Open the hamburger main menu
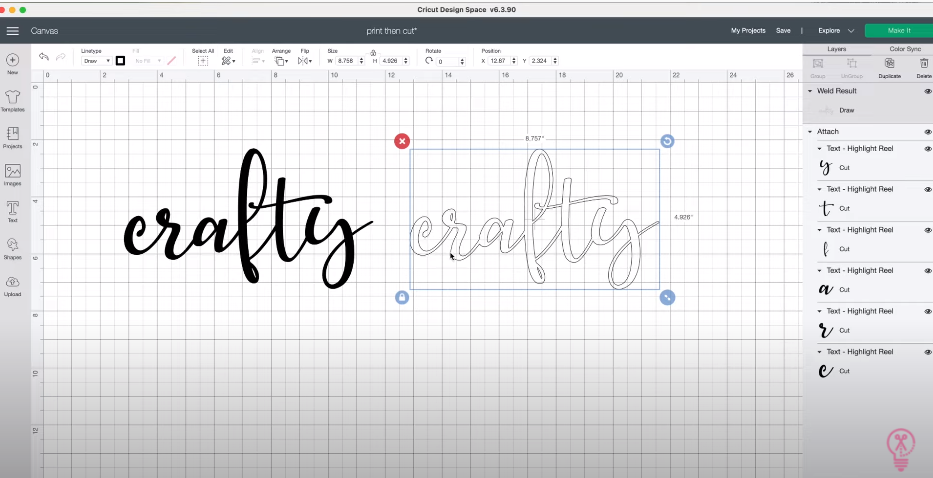Viewport: 933px width, 478px height. pyautogui.click(x=12, y=31)
